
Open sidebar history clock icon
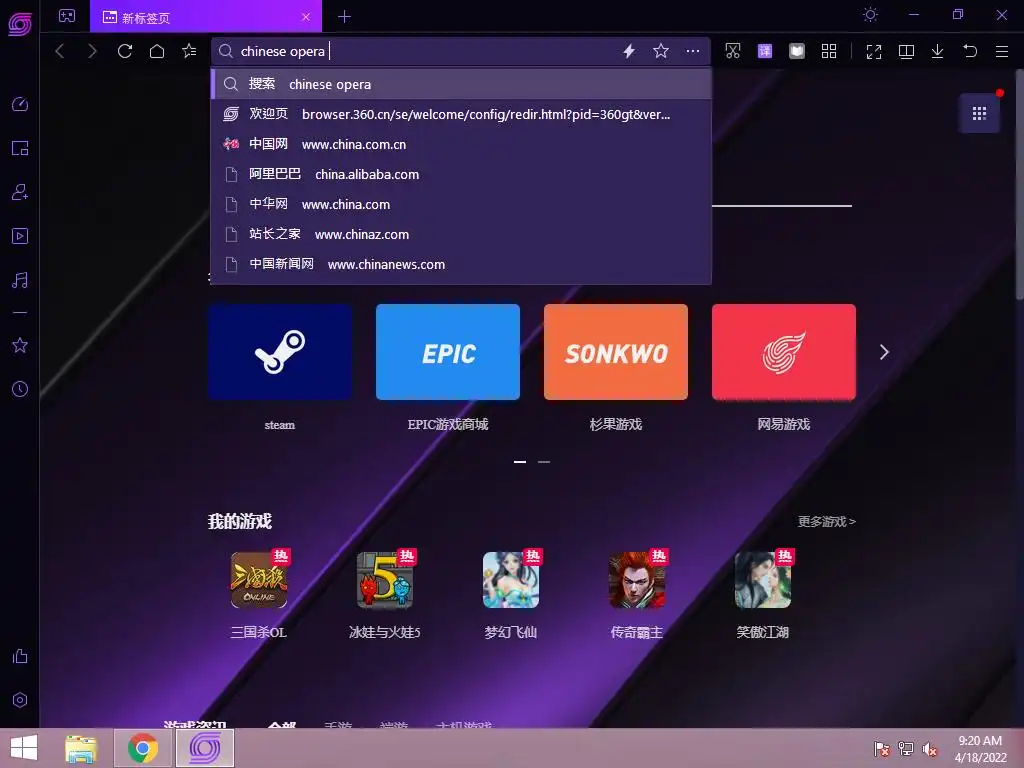pos(20,389)
